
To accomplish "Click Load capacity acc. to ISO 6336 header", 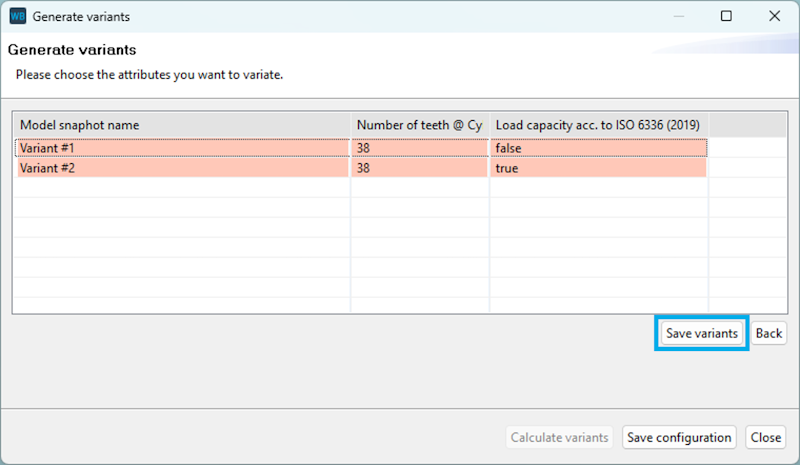I will pyautogui.click(x=599, y=125).
